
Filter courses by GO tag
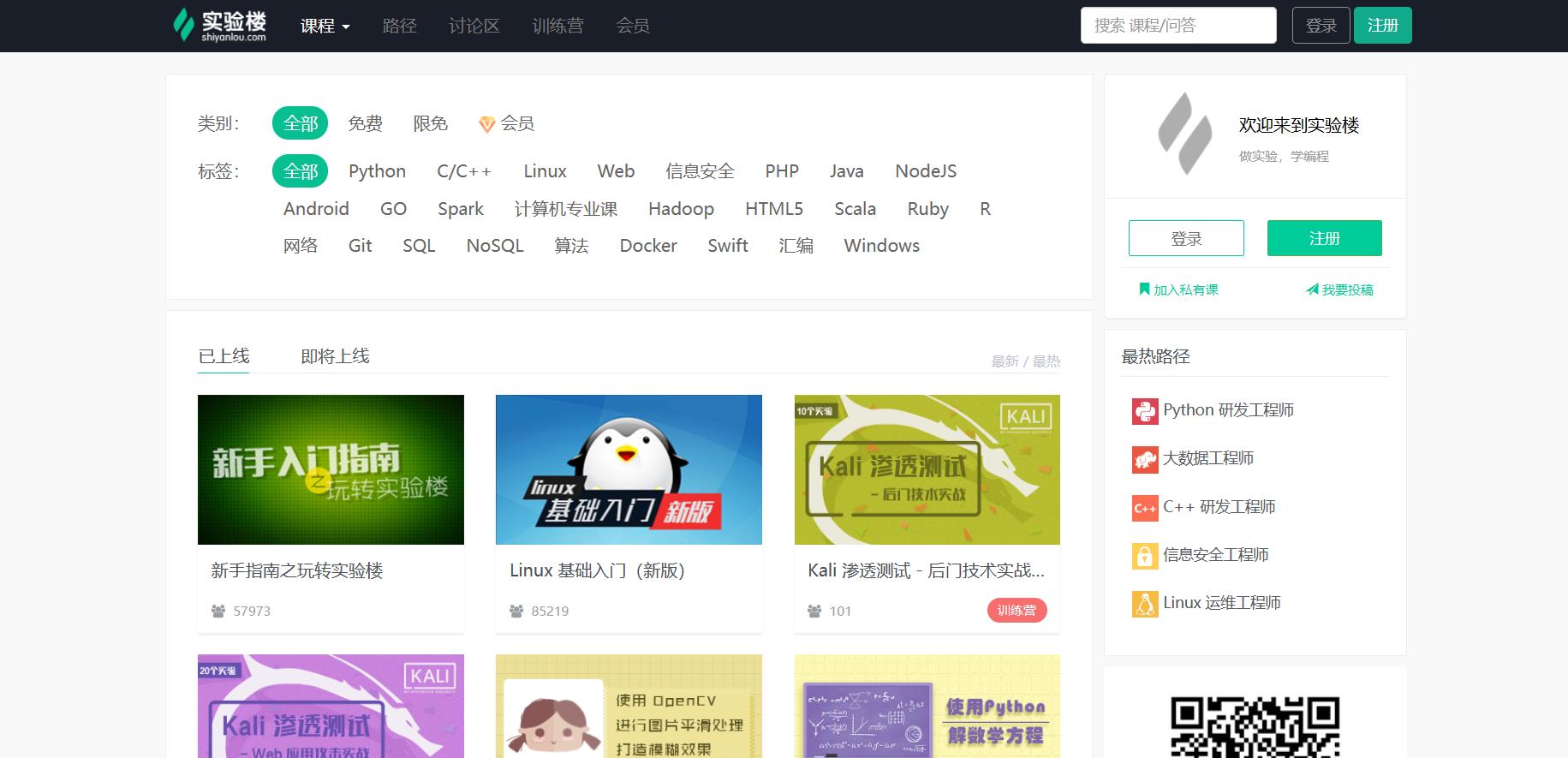click(393, 209)
